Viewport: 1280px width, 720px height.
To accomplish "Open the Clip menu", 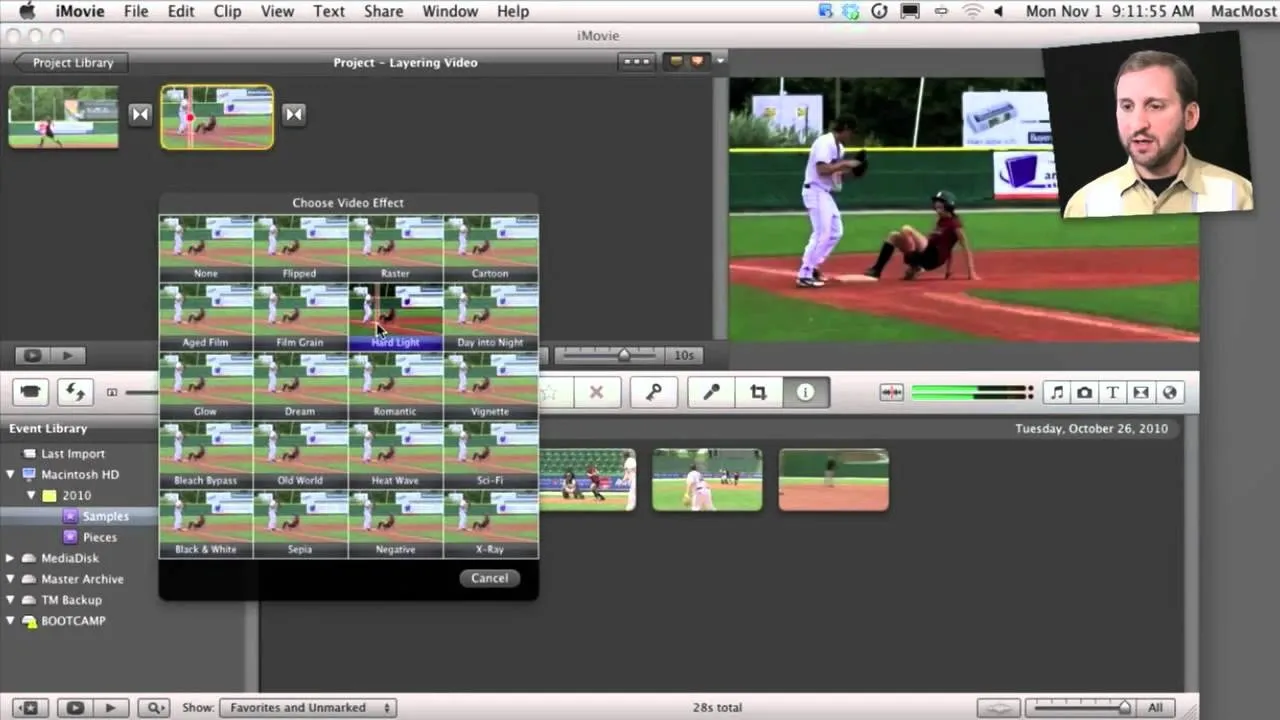I will point(228,11).
